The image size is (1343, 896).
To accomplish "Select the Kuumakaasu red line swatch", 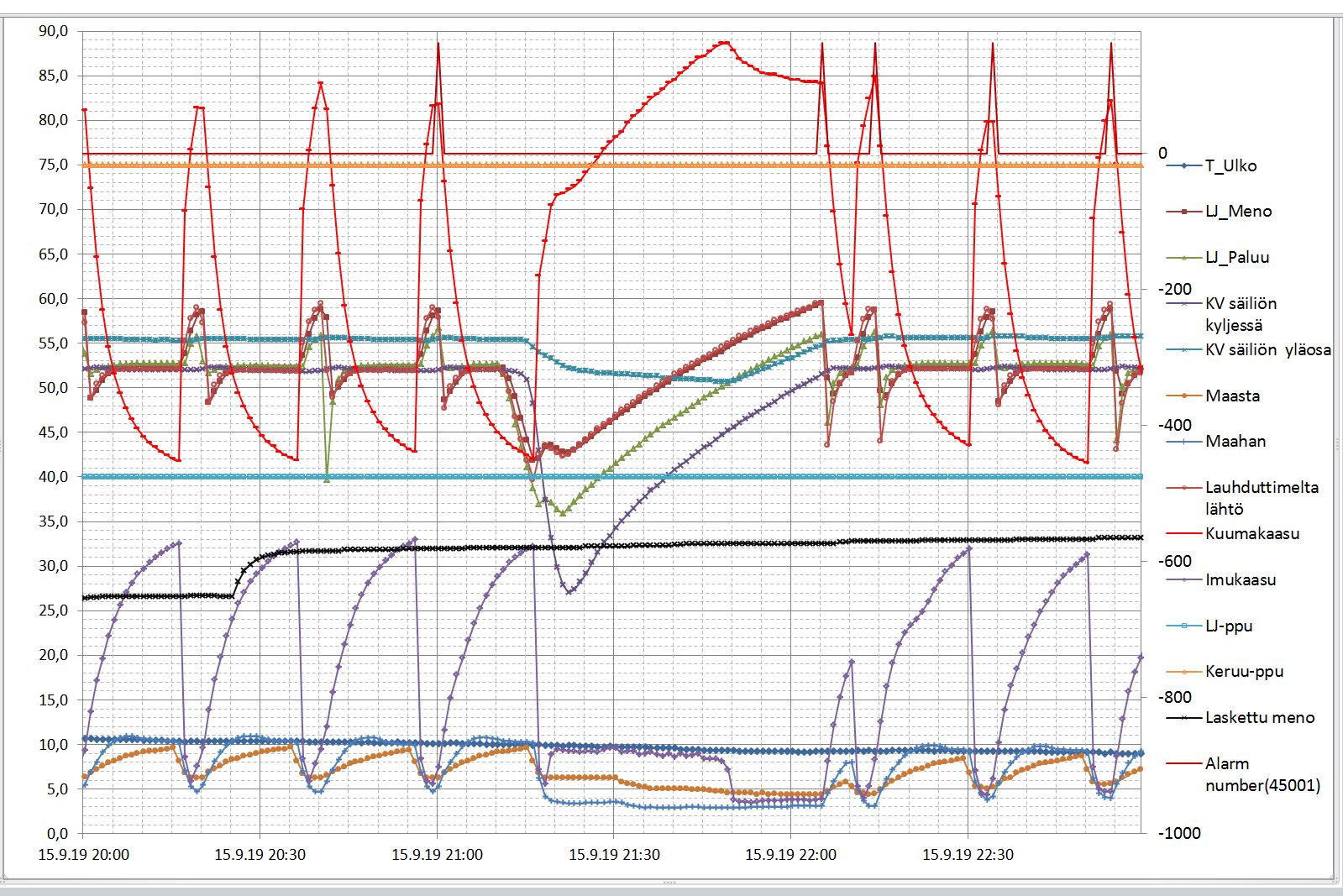I will tap(1185, 534).
